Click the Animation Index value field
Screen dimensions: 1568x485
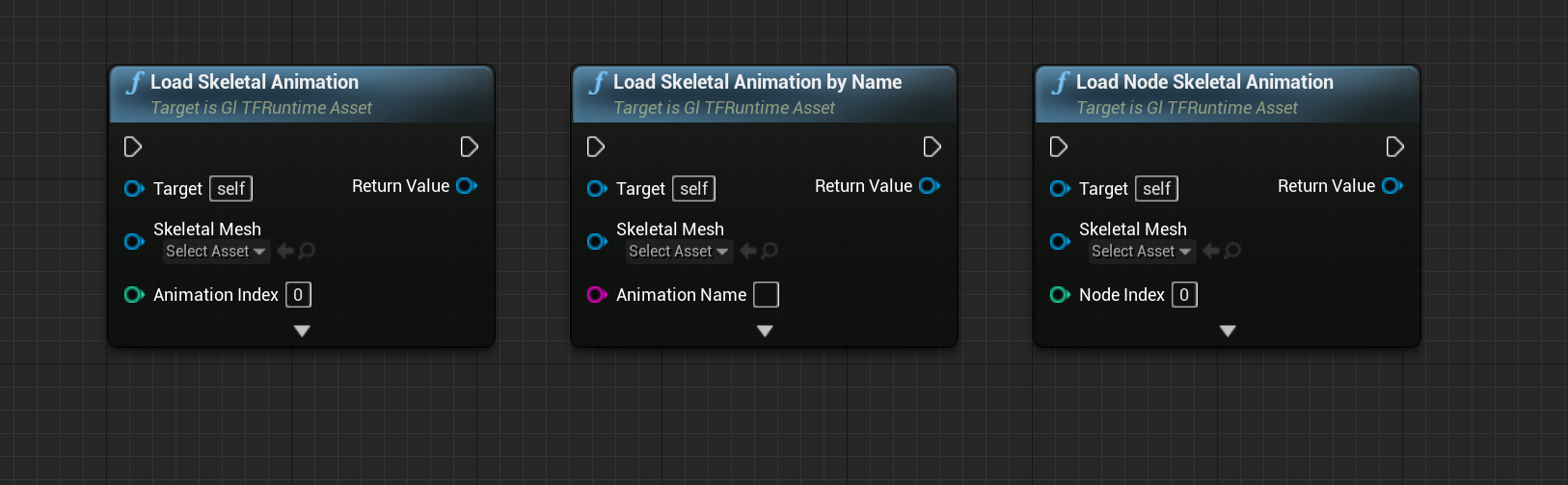[x=298, y=295]
